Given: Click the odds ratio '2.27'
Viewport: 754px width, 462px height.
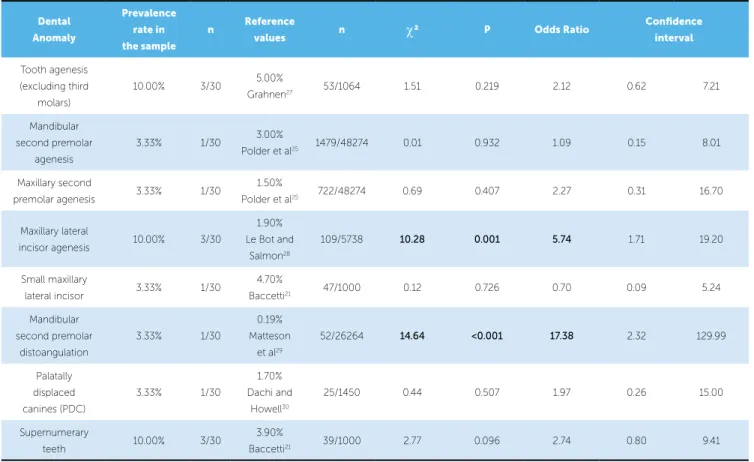Looking at the screenshot, I should coord(562,191).
